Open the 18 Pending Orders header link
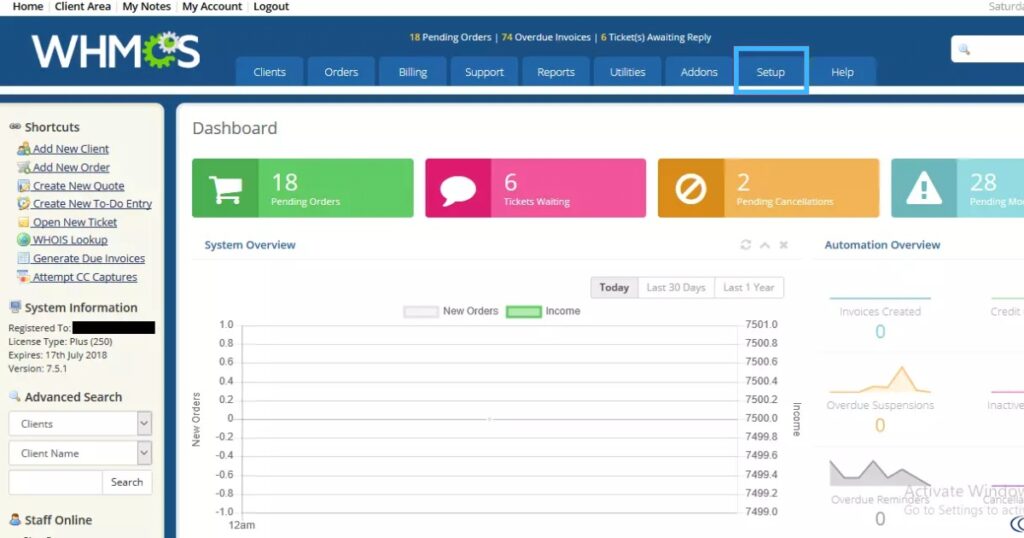 tap(450, 37)
